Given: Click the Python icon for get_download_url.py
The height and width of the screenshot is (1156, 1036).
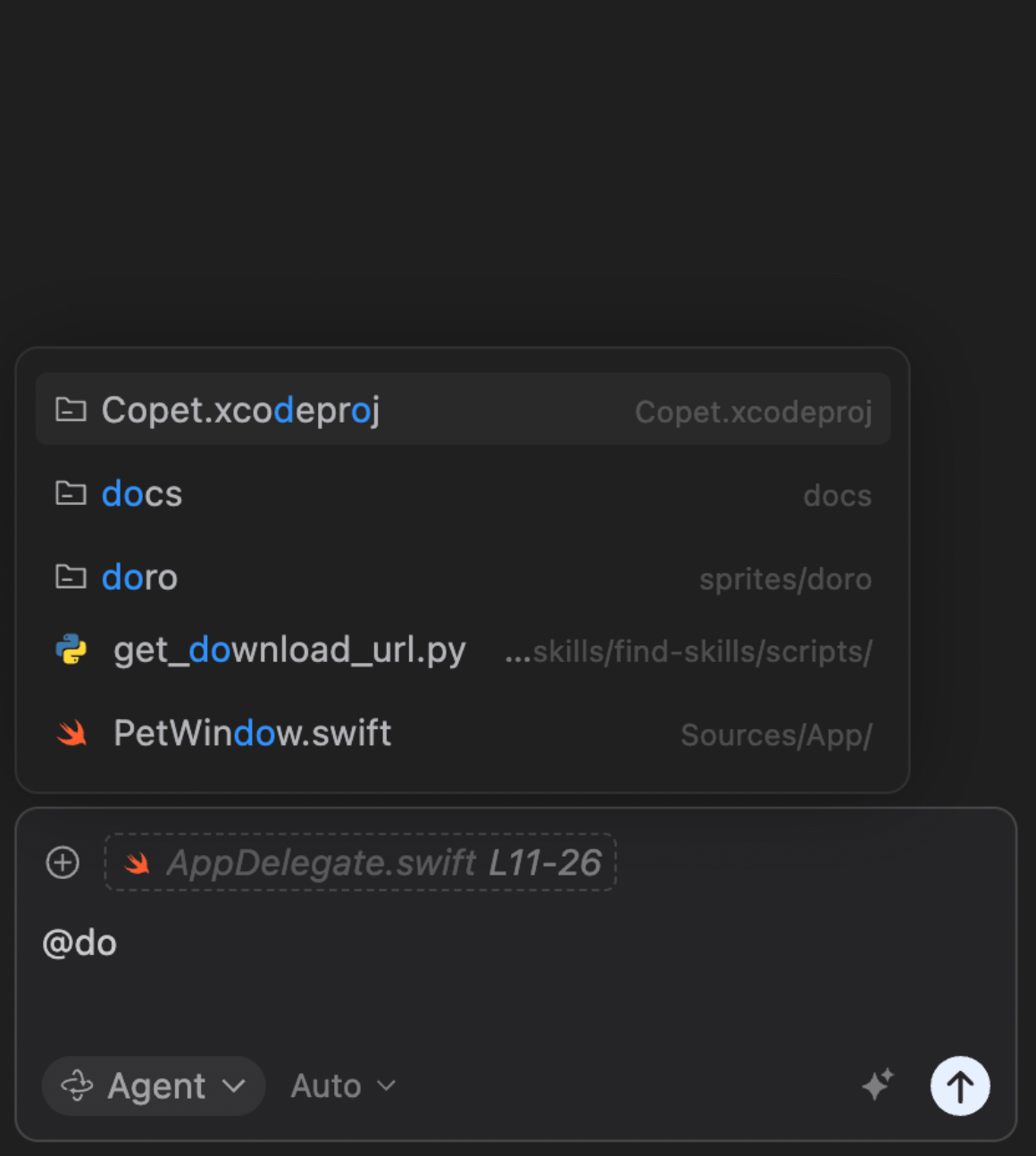Looking at the screenshot, I should pyautogui.click(x=71, y=649).
